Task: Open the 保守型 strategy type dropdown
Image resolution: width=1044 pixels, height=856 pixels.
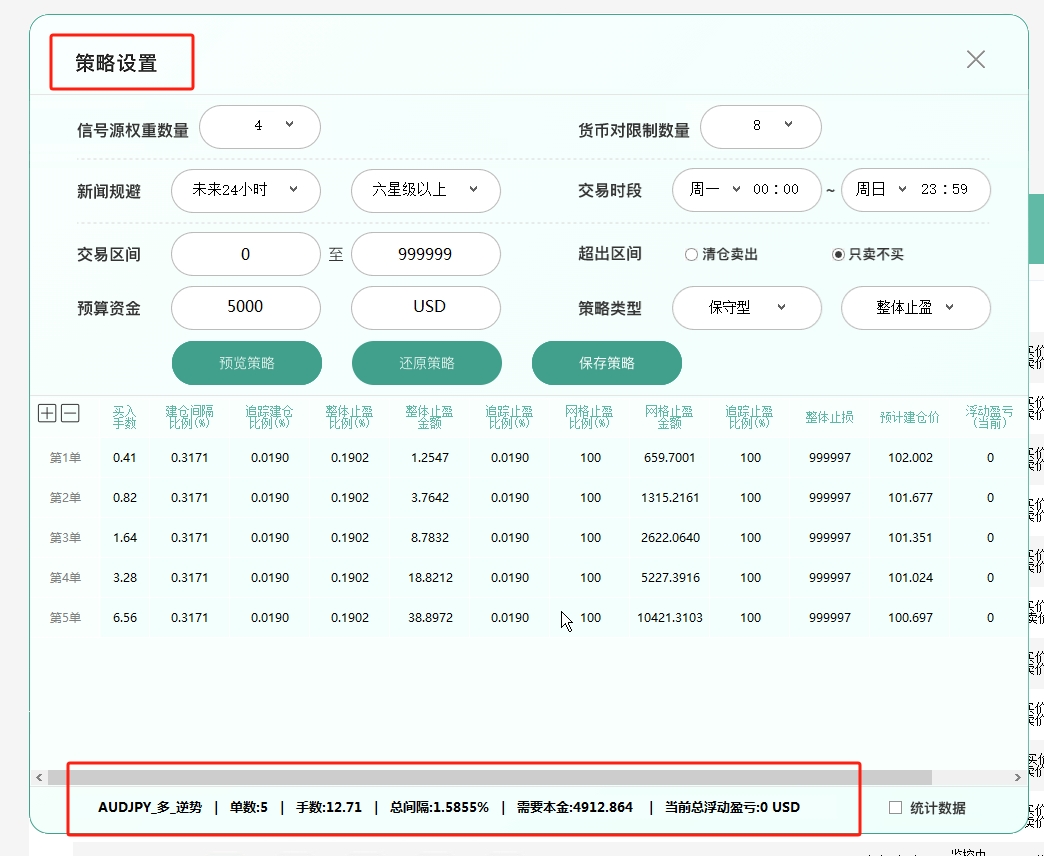Action: tap(746, 308)
